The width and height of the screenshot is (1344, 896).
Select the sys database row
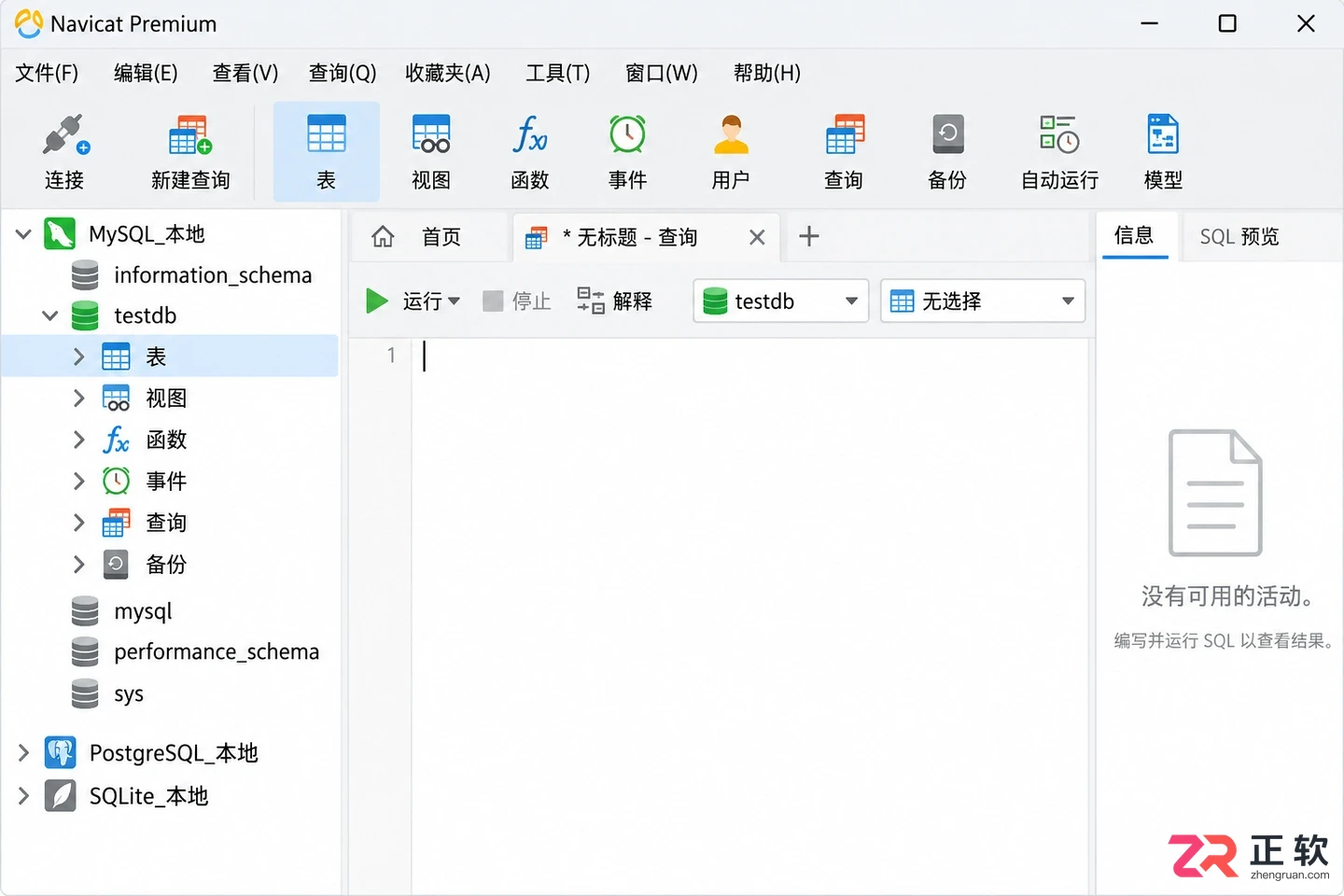(x=170, y=693)
